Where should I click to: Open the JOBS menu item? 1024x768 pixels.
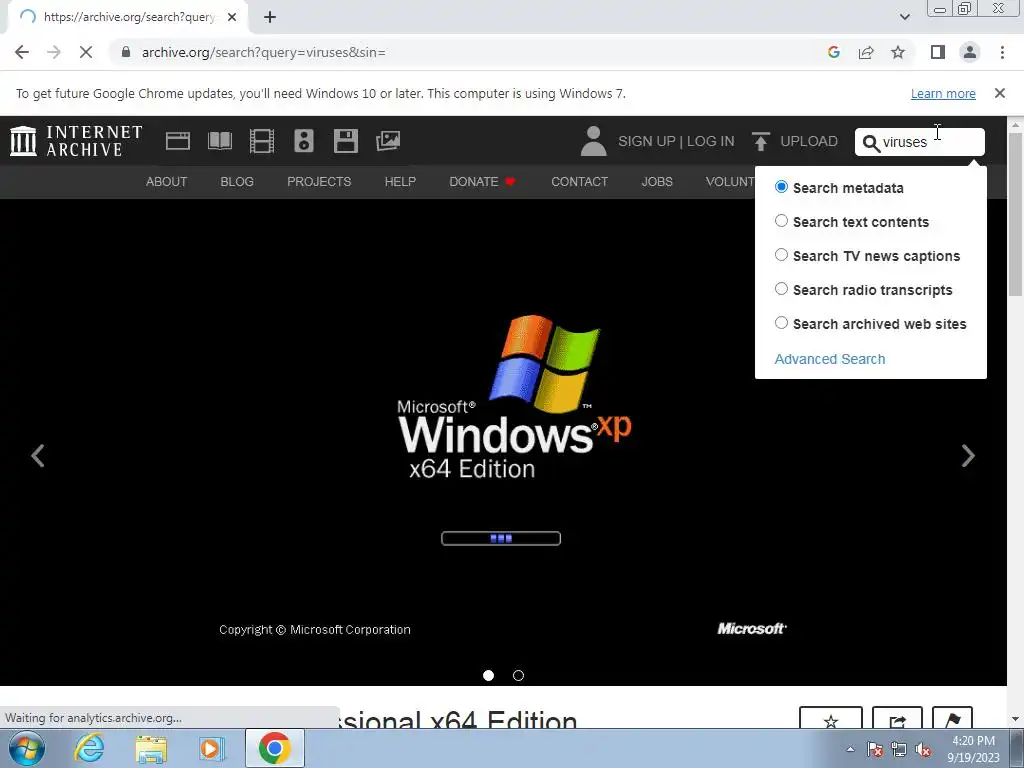point(657,182)
